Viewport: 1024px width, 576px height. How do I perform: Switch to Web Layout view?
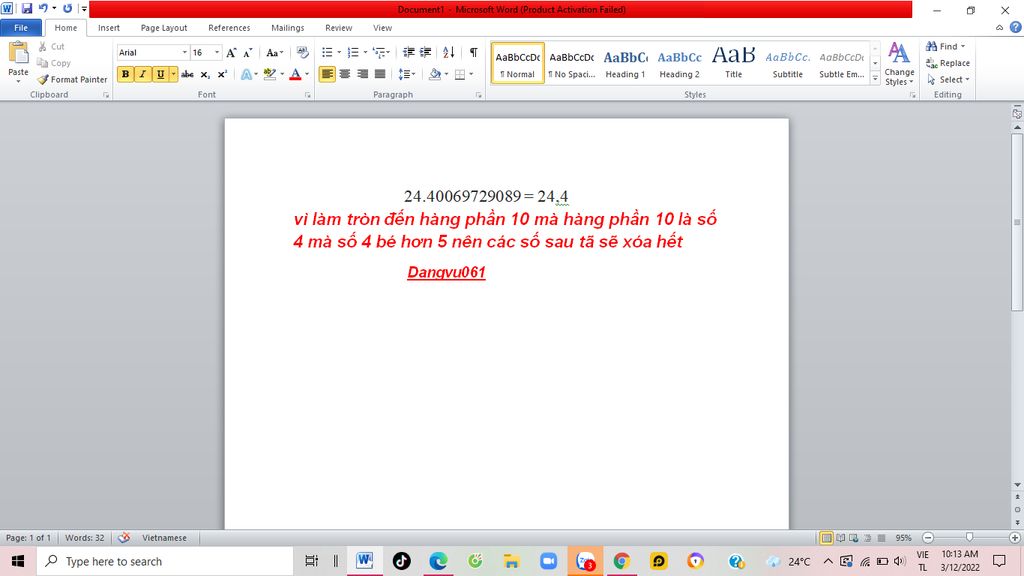(854, 537)
